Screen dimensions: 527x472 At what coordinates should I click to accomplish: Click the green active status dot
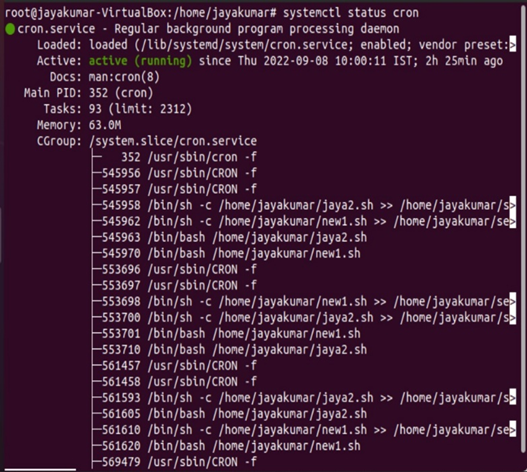click(x=10, y=29)
